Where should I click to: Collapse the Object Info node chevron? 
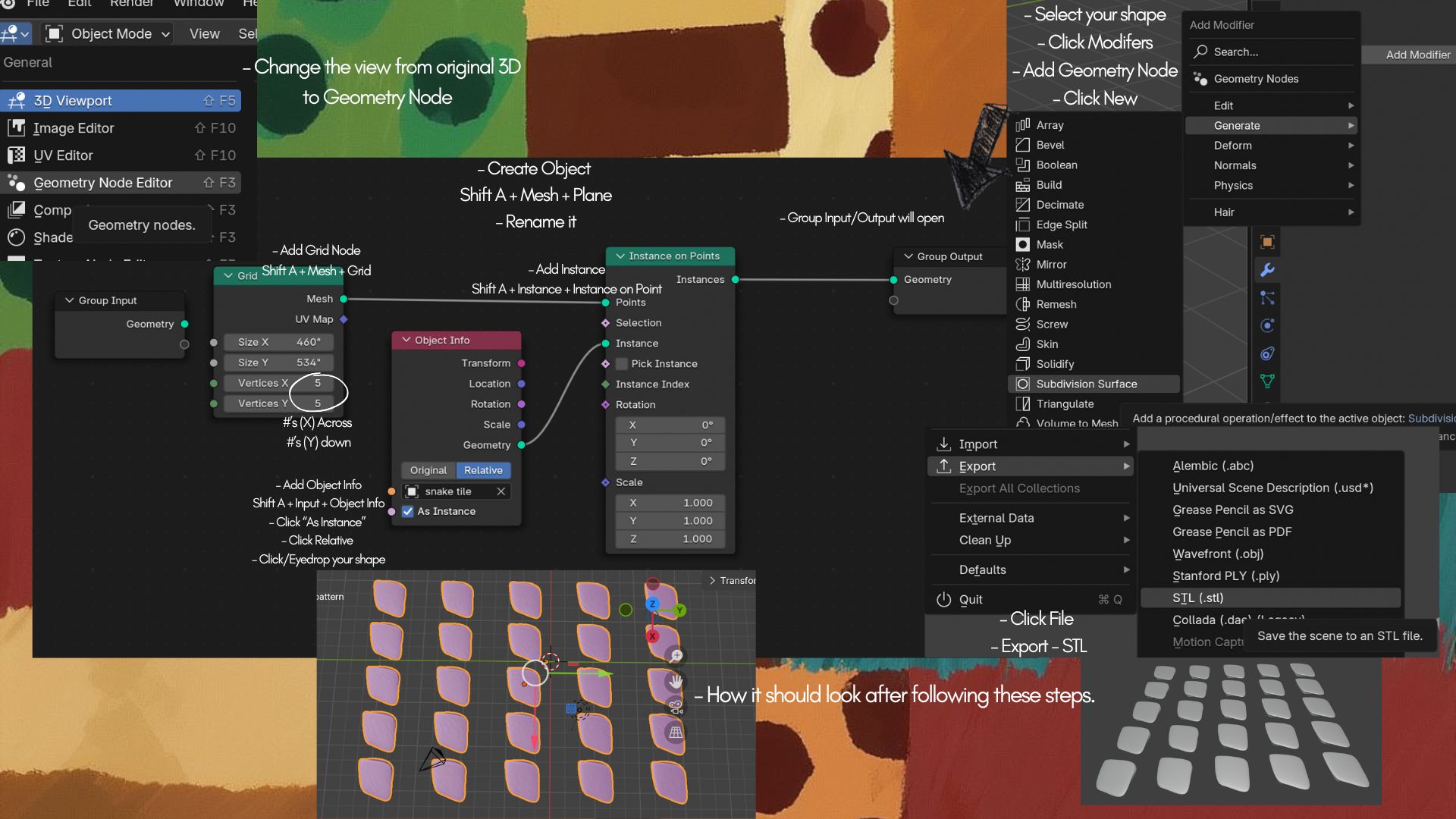[x=406, y=340]
